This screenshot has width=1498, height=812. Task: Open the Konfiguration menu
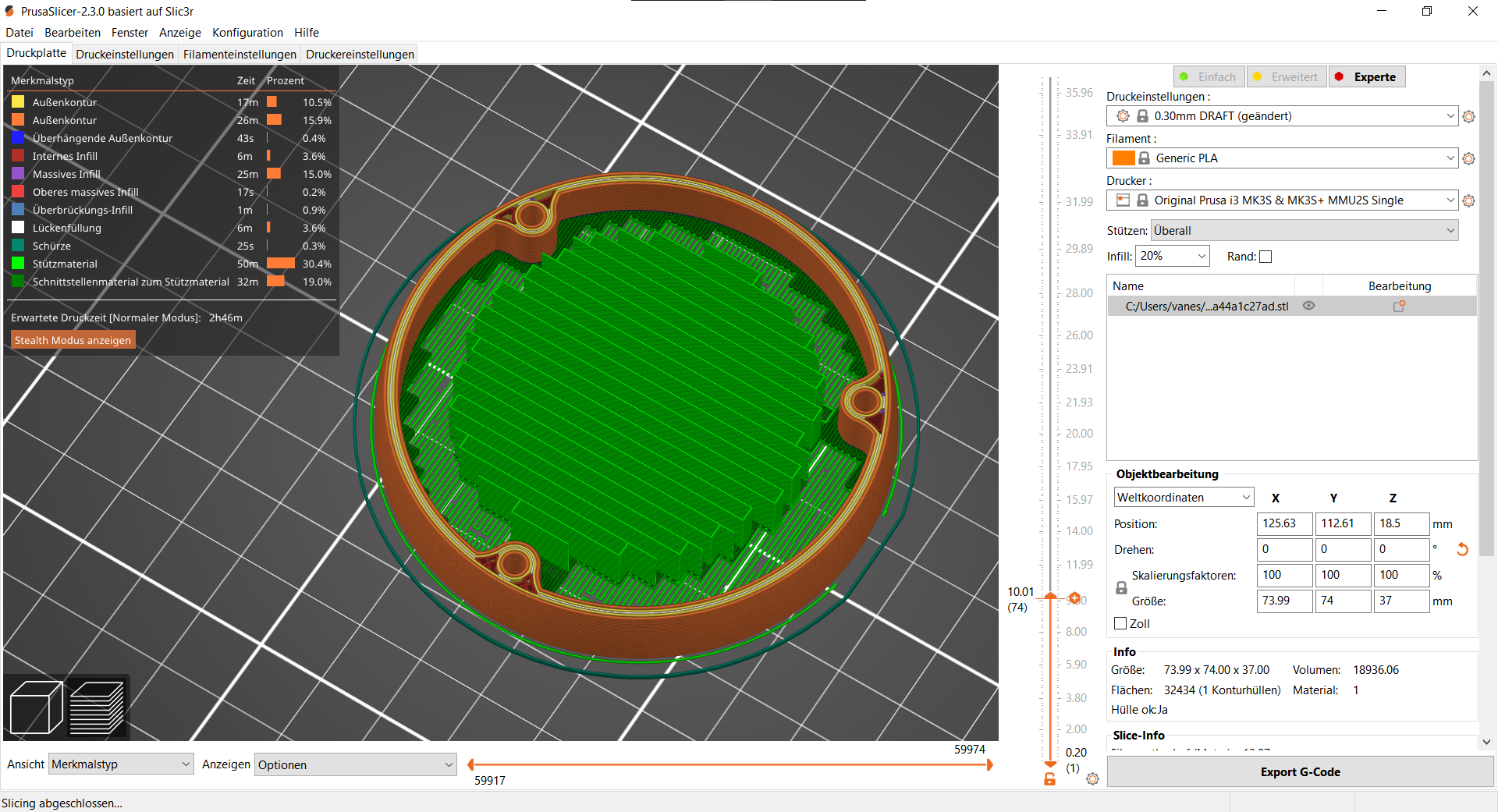(x=247, y=32)
